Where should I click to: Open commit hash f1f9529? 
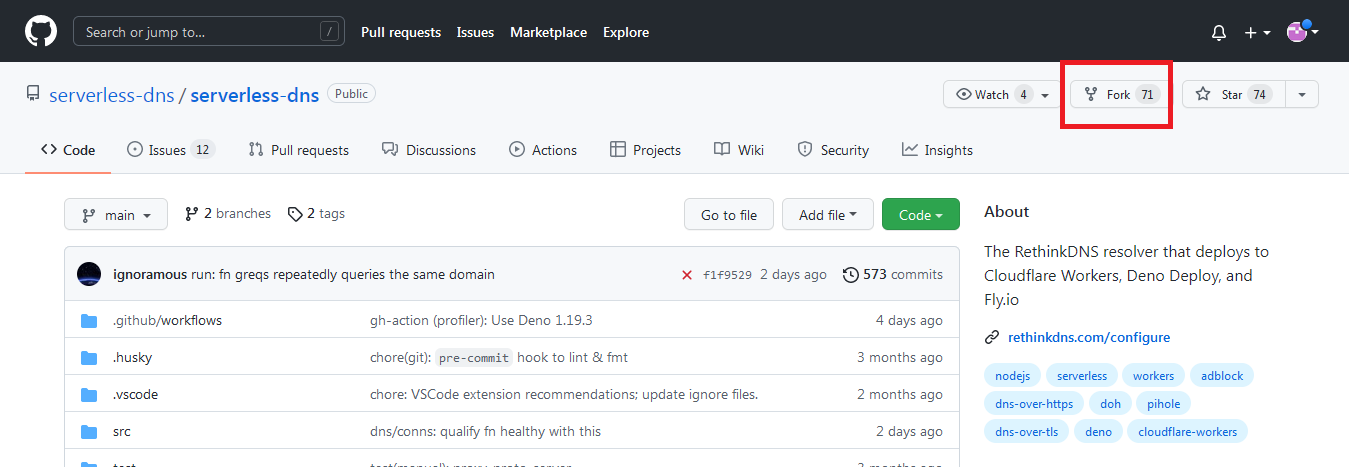tap(727, 275)
